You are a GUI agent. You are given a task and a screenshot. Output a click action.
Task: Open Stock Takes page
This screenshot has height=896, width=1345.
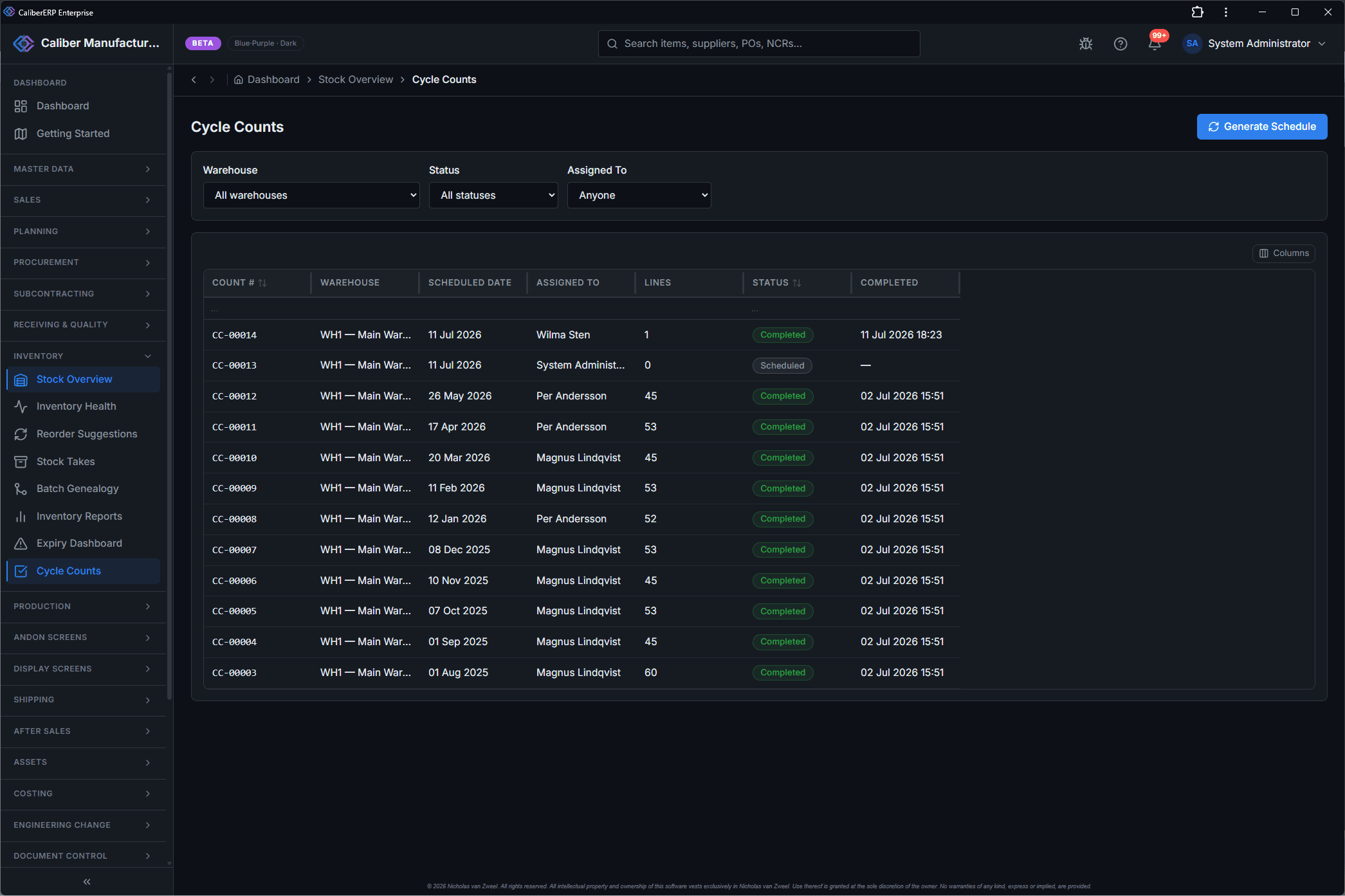[84, 462]
